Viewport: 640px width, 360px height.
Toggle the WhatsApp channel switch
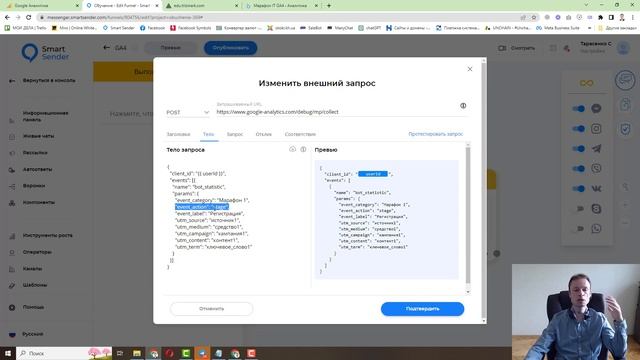(578, 229)
